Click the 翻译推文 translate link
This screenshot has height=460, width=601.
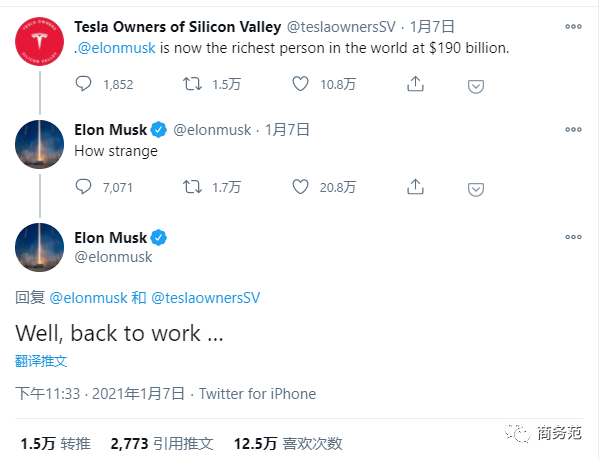click(41, 361)
